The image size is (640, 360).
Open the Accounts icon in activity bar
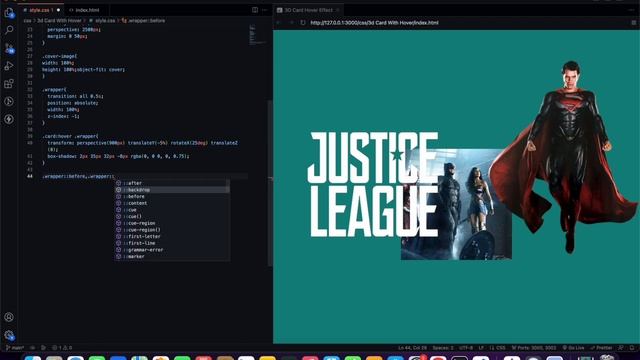(x=9, y=317)
